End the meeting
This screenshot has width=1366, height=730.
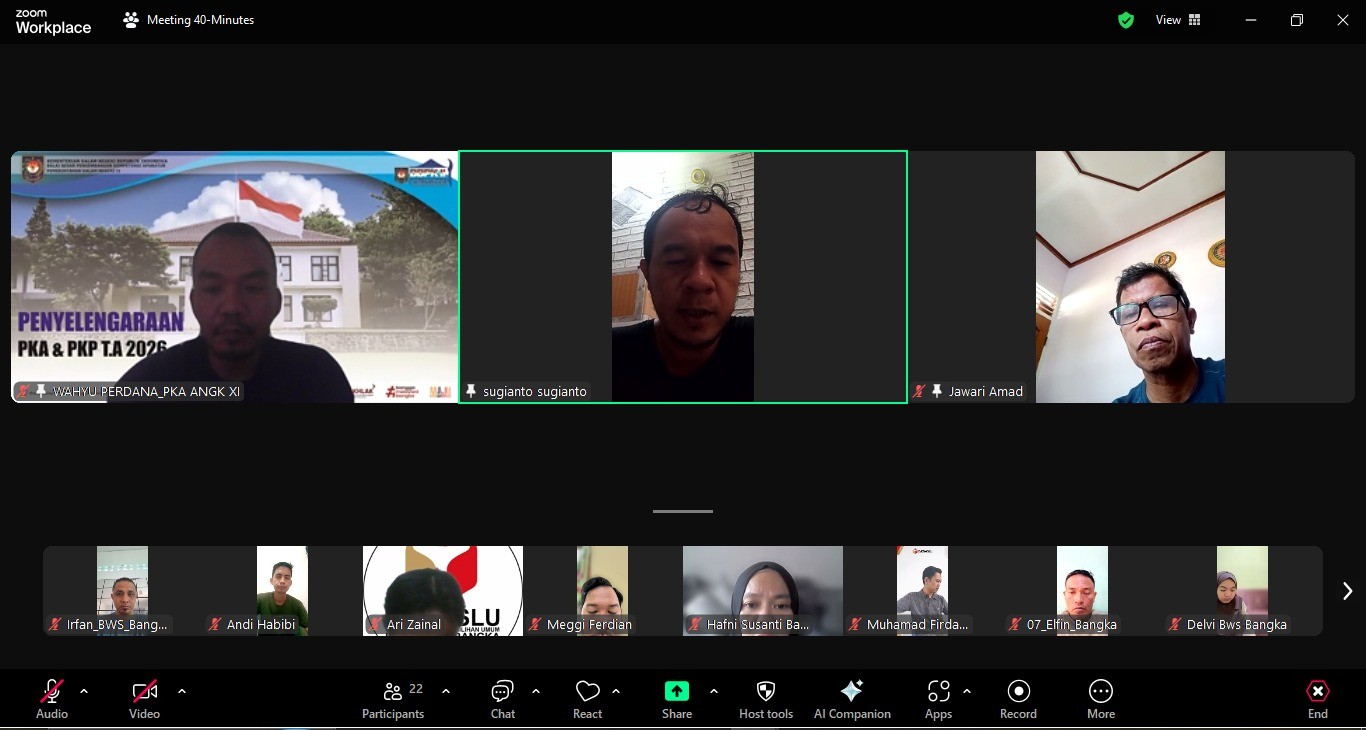tap(1318, 698)
